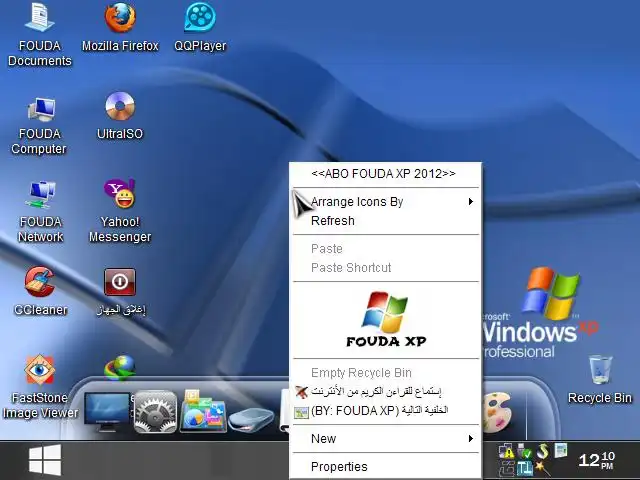Open the Windows Start button
This screenshot has width=640, height=480.
pyautogui.click(x=45, y=460)
